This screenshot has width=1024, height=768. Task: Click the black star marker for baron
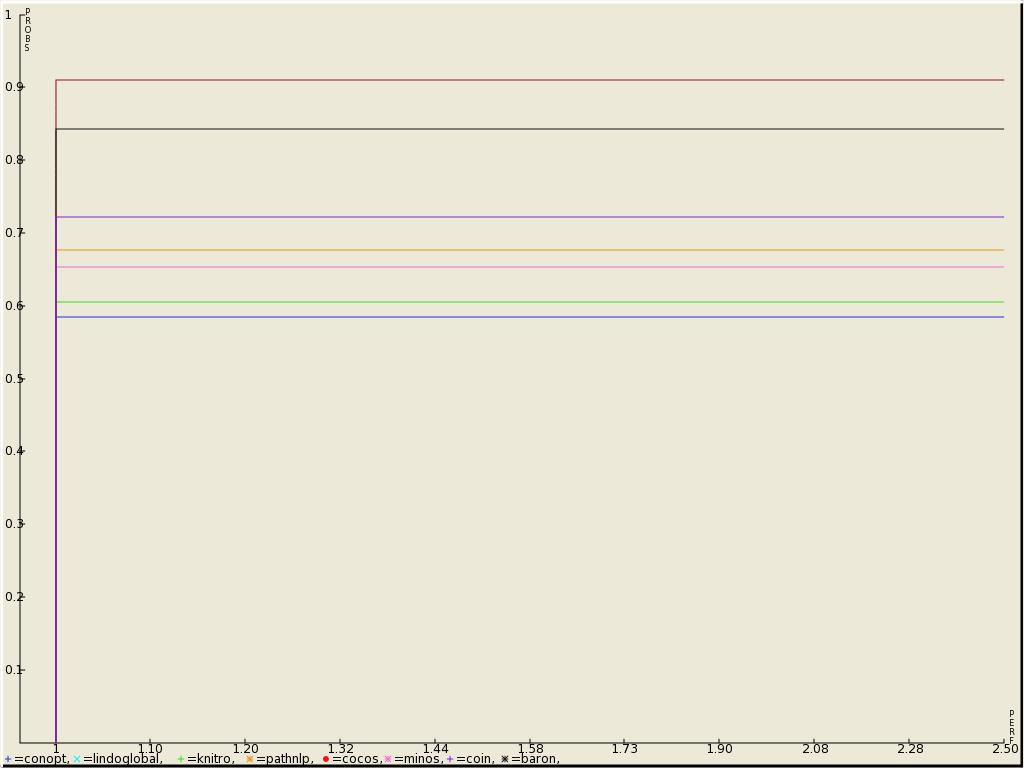(x=505, y=759)
